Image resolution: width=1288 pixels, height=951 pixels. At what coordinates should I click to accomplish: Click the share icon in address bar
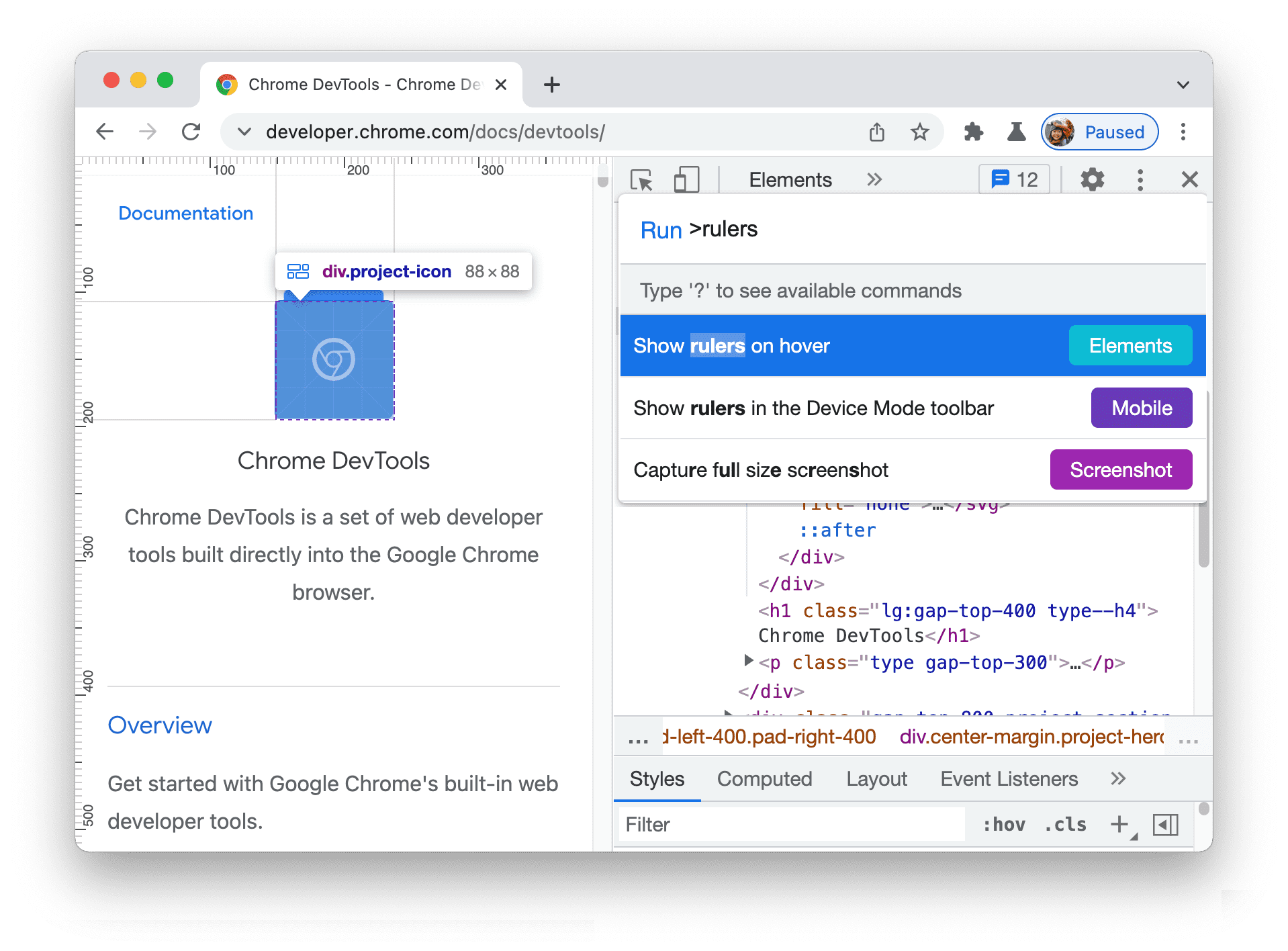coord(876,132)
